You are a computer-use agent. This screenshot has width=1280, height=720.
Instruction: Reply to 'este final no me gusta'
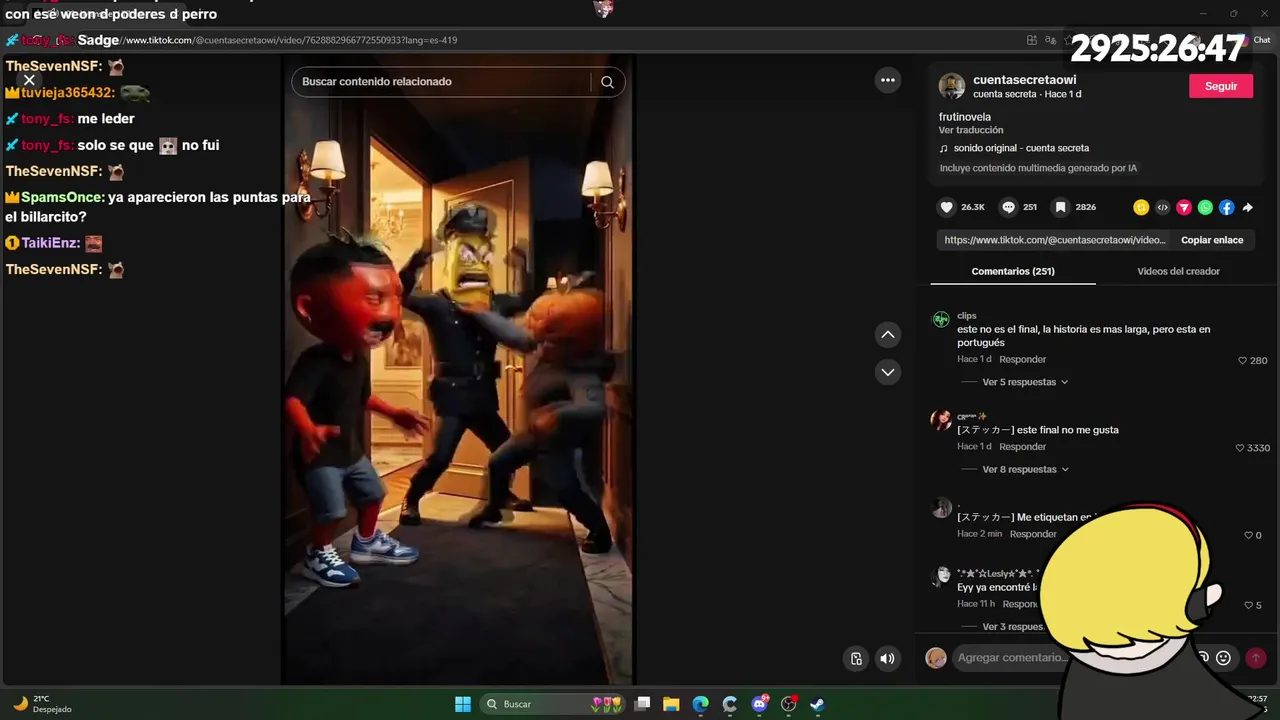click(x=1022, y=446)
